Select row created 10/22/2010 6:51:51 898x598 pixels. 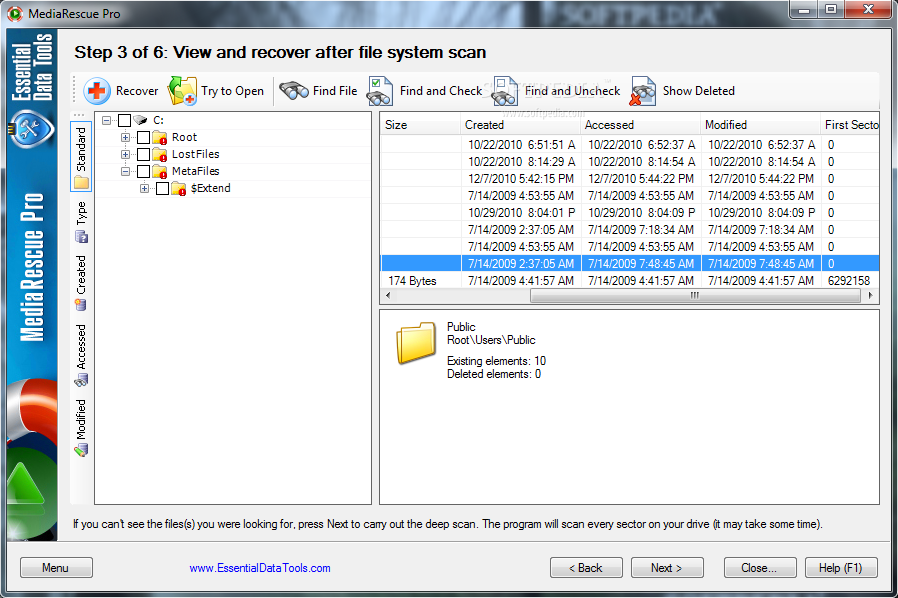[630, 145]
